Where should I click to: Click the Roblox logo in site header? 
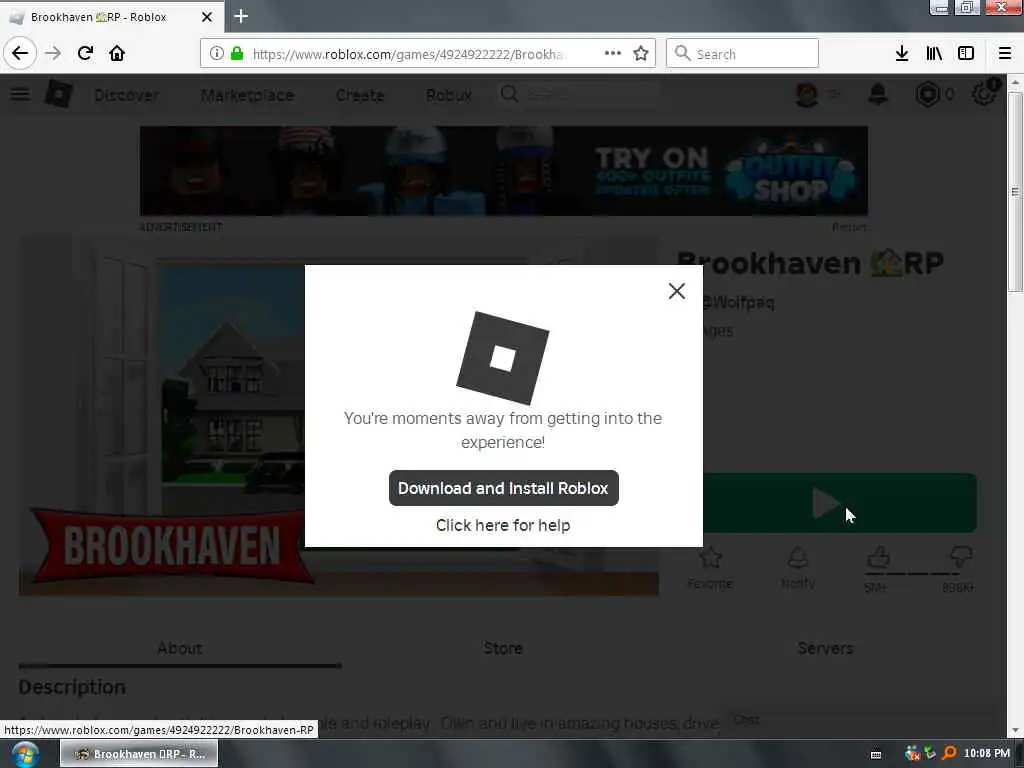(x=58, y=95)
